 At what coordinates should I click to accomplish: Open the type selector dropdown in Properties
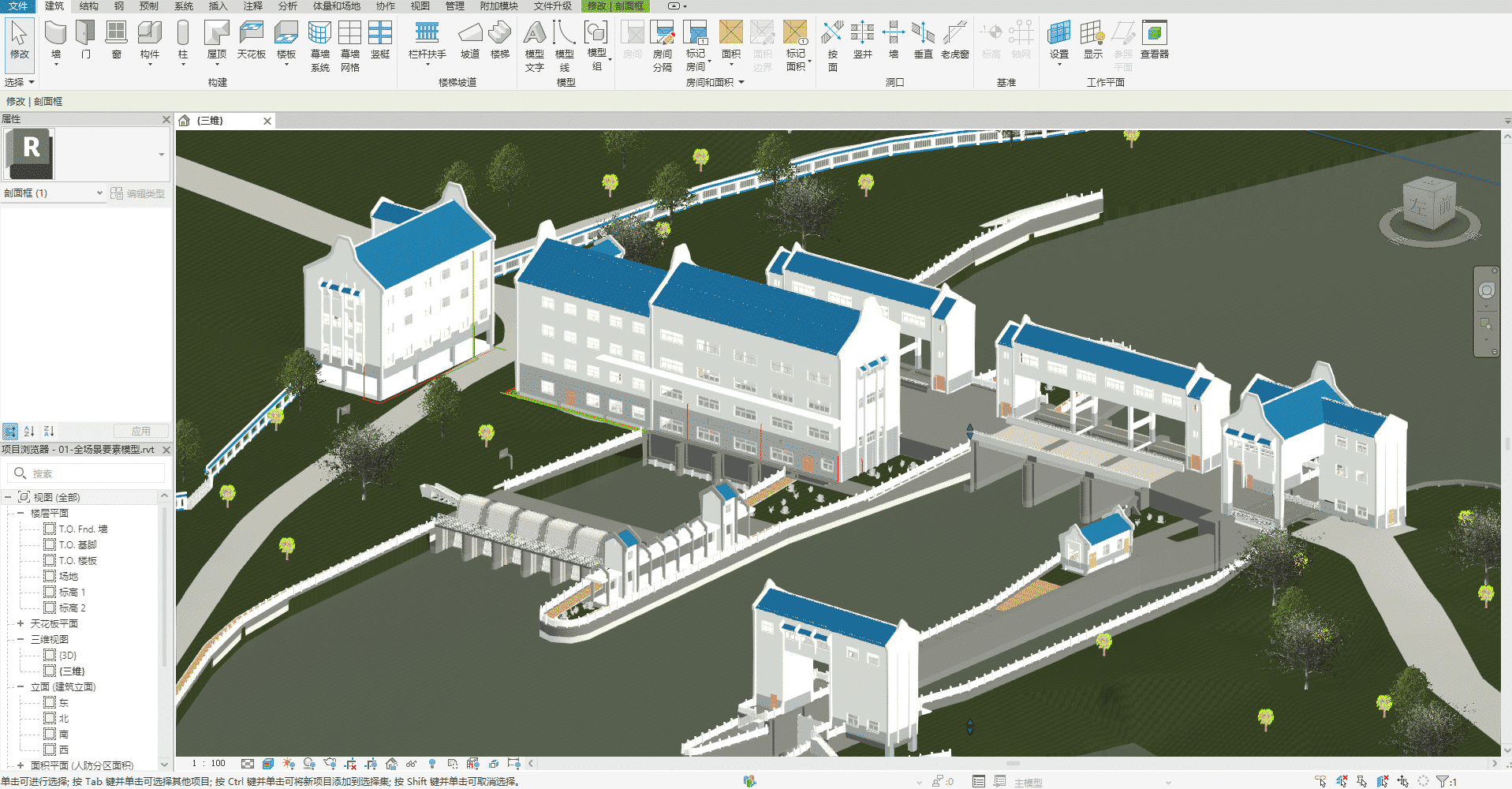tap(162, 155)
